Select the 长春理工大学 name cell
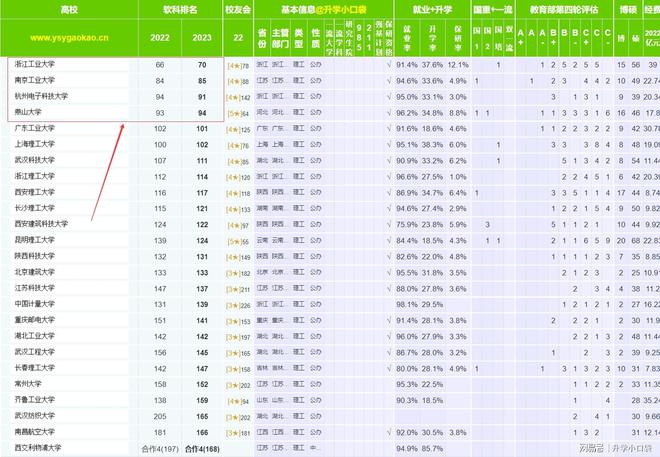The width and height of the screenshot is (660, 457). 35,368
